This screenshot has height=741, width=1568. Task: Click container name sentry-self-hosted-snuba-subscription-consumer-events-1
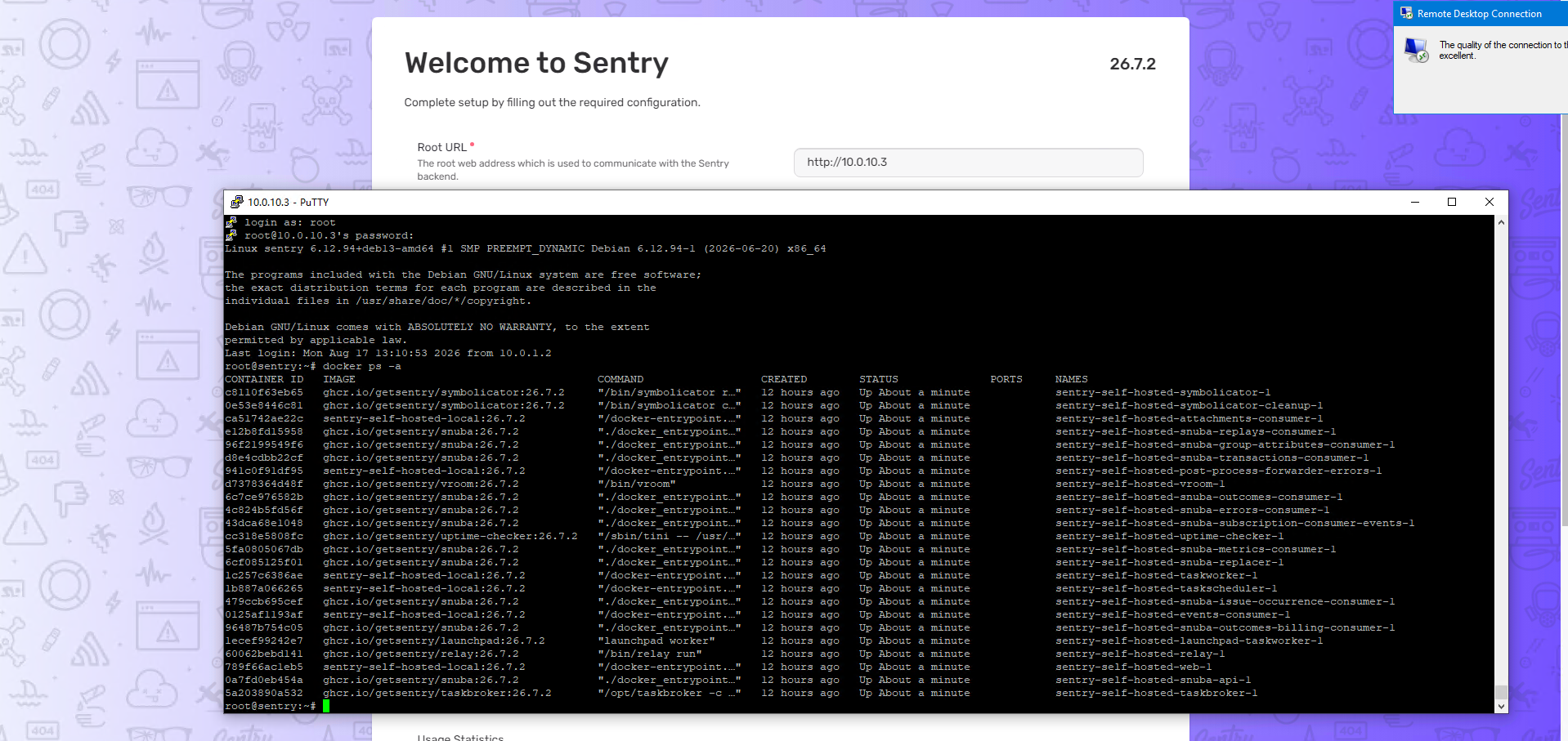click(x=1235, y=523)
